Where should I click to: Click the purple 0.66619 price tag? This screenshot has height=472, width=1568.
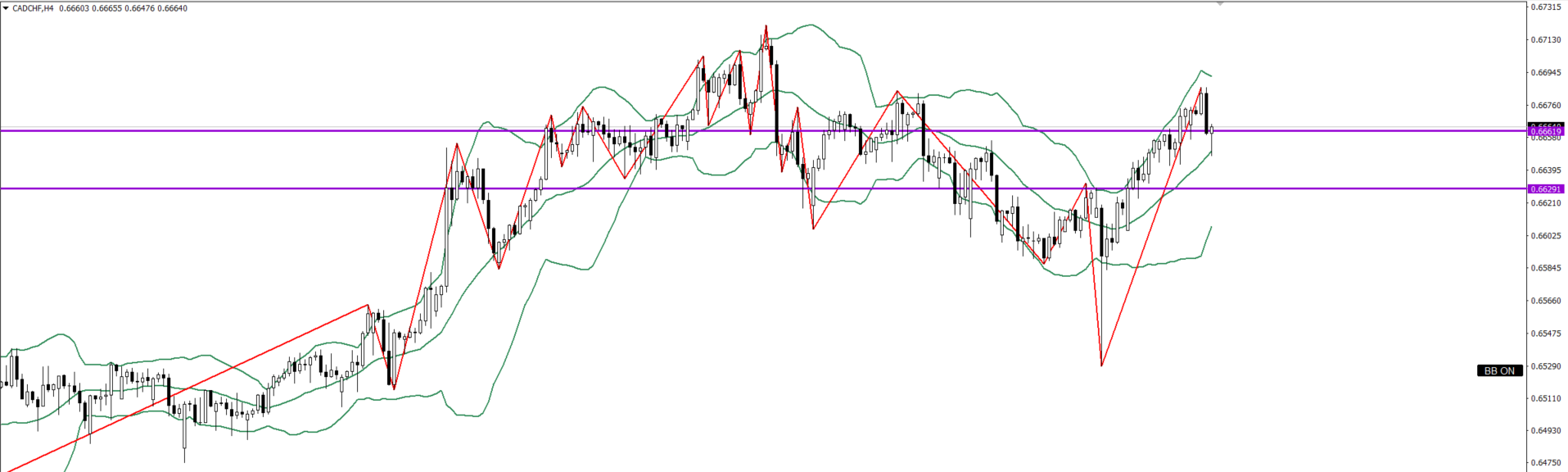pos(1546,131)
